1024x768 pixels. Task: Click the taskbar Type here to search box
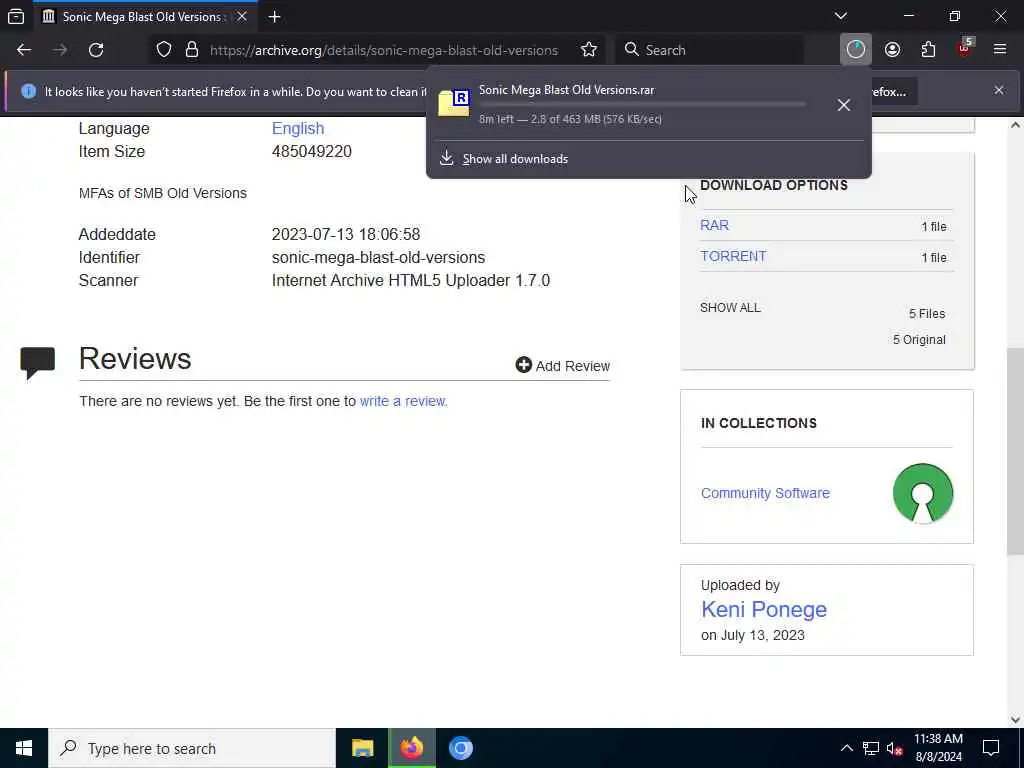point(192,748)
